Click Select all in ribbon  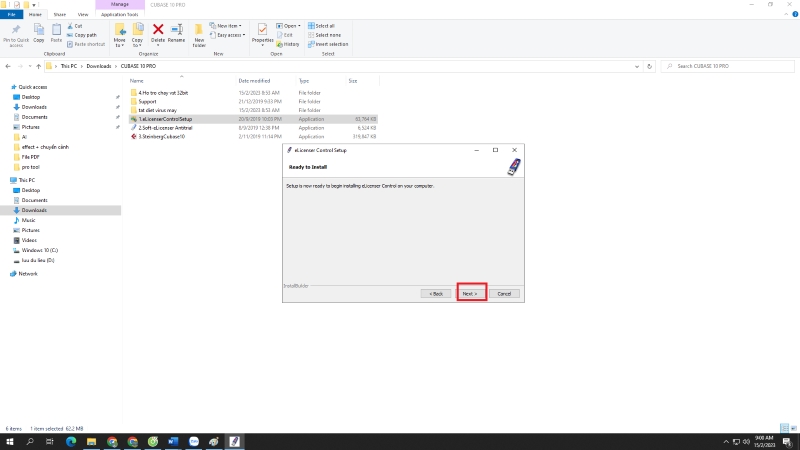pyautogui.click(x=321, y=26)
